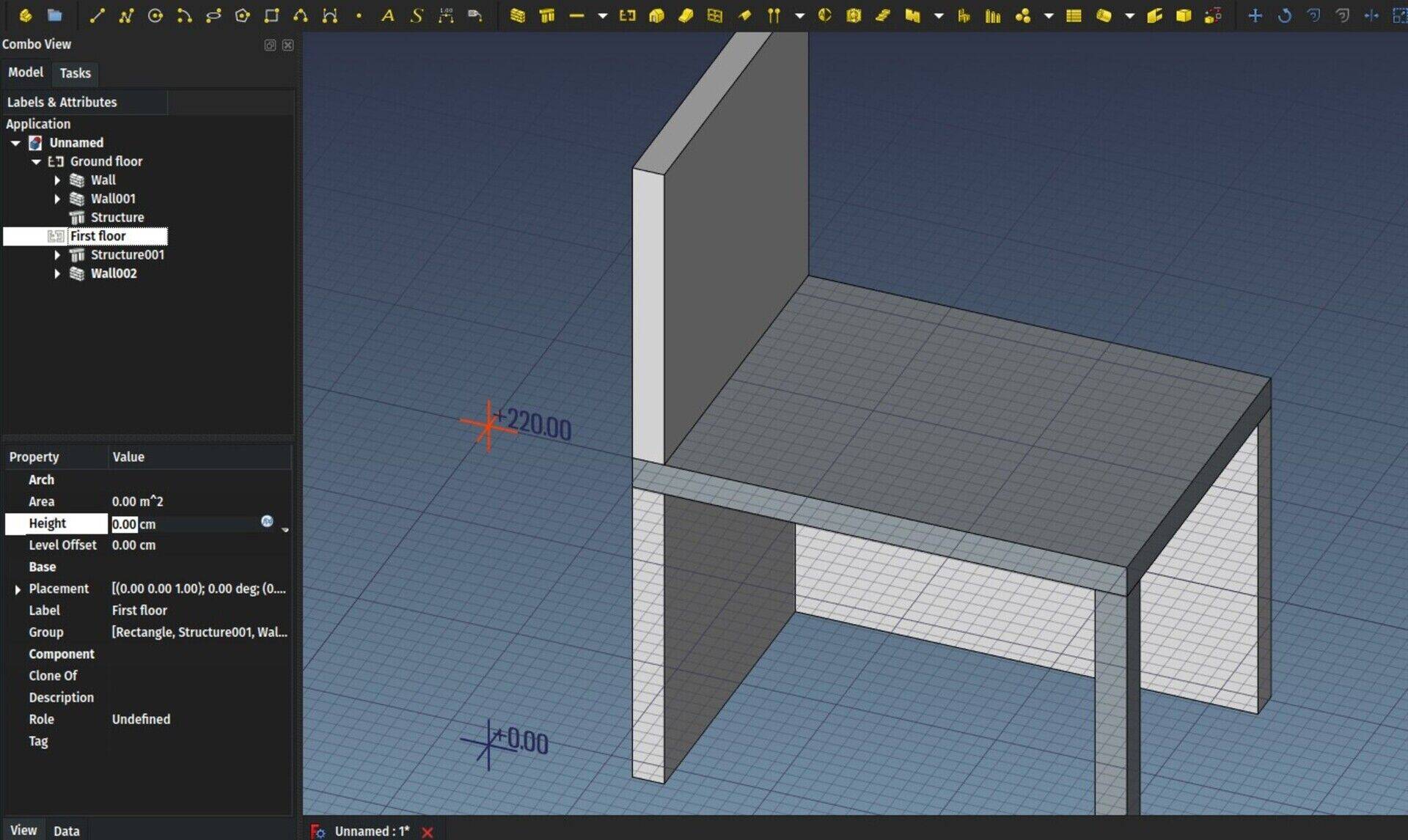Click the Role value Undefined
The width and height of the screenshot is (1408, 840).
tap(141, 719)
